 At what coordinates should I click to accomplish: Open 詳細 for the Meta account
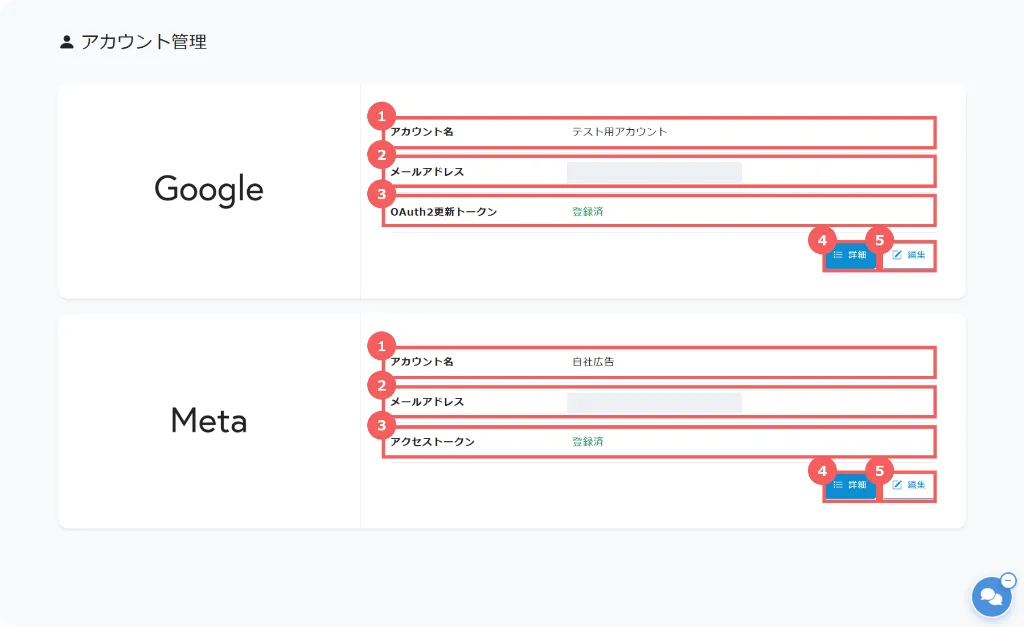coord(850,485)
